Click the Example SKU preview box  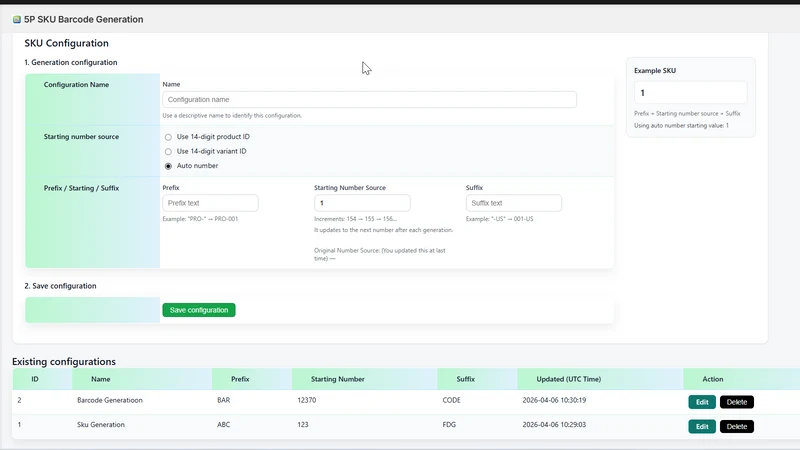tap(691, 93)
